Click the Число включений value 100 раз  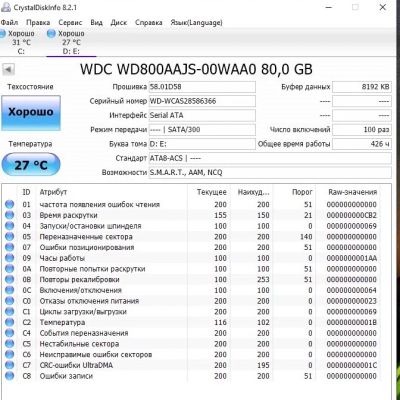click(x=362, y=130)
